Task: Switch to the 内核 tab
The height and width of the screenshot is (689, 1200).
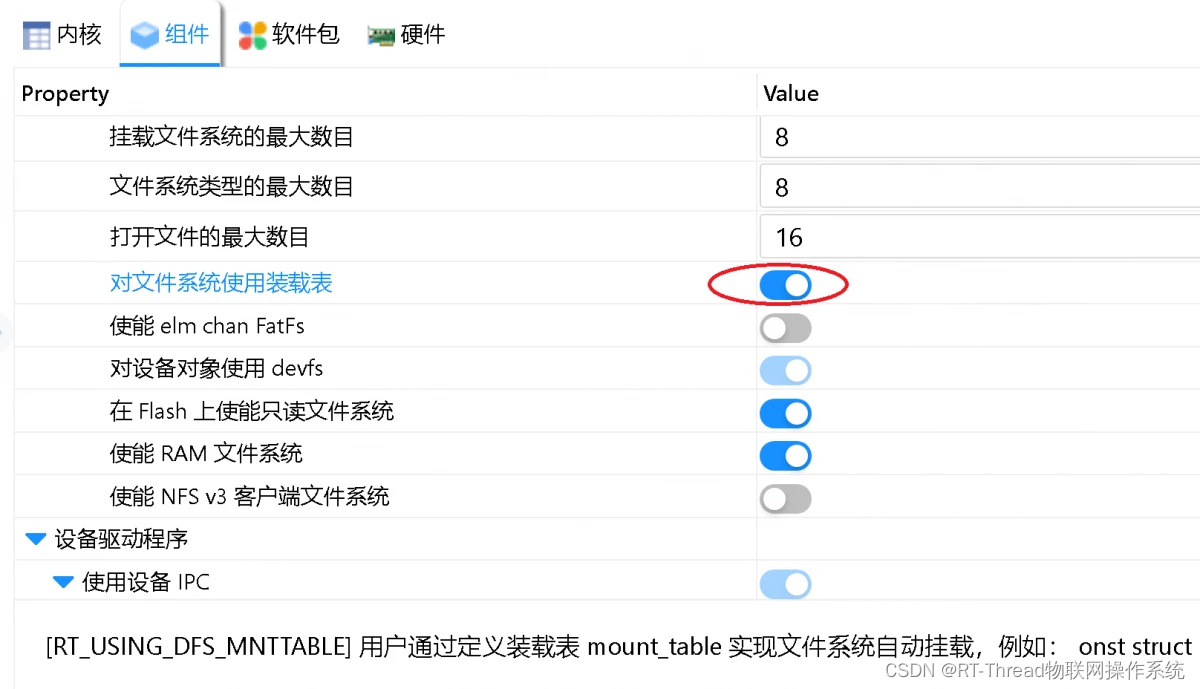Action: point(62,33)
